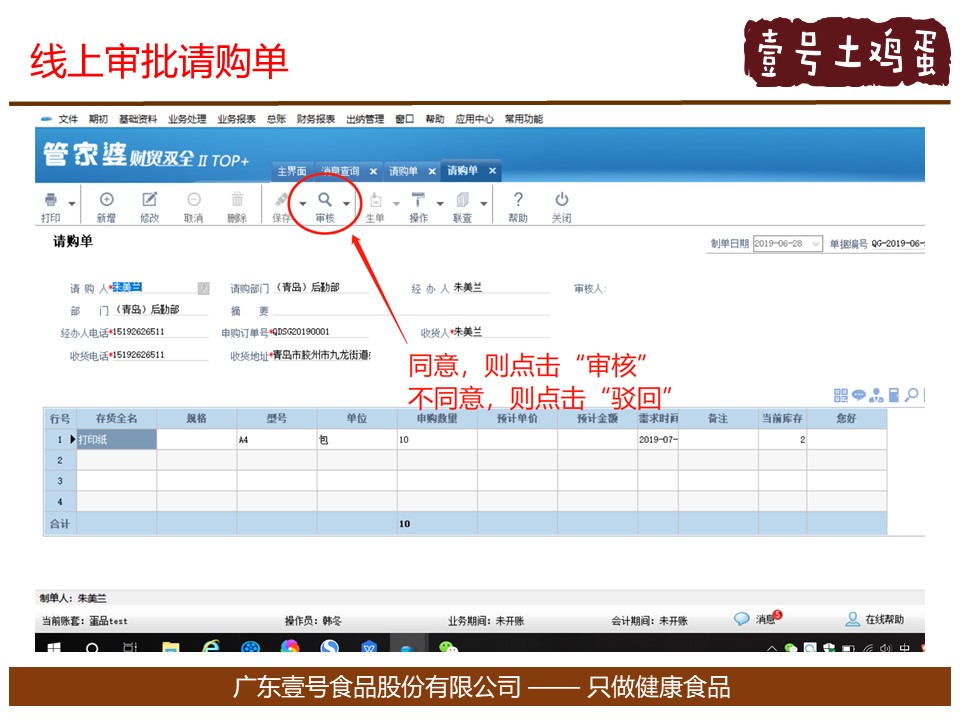
Task: Expand the 打印 dropdown arrow
Action: [x=72, y=204]
